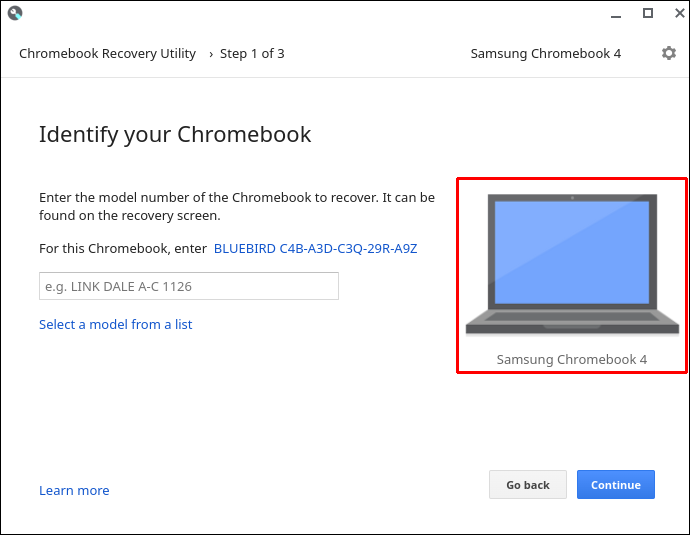Click the Identify your Chromebook heading
This screenshot has width=690, height=535.
click(x=175, y=135)
